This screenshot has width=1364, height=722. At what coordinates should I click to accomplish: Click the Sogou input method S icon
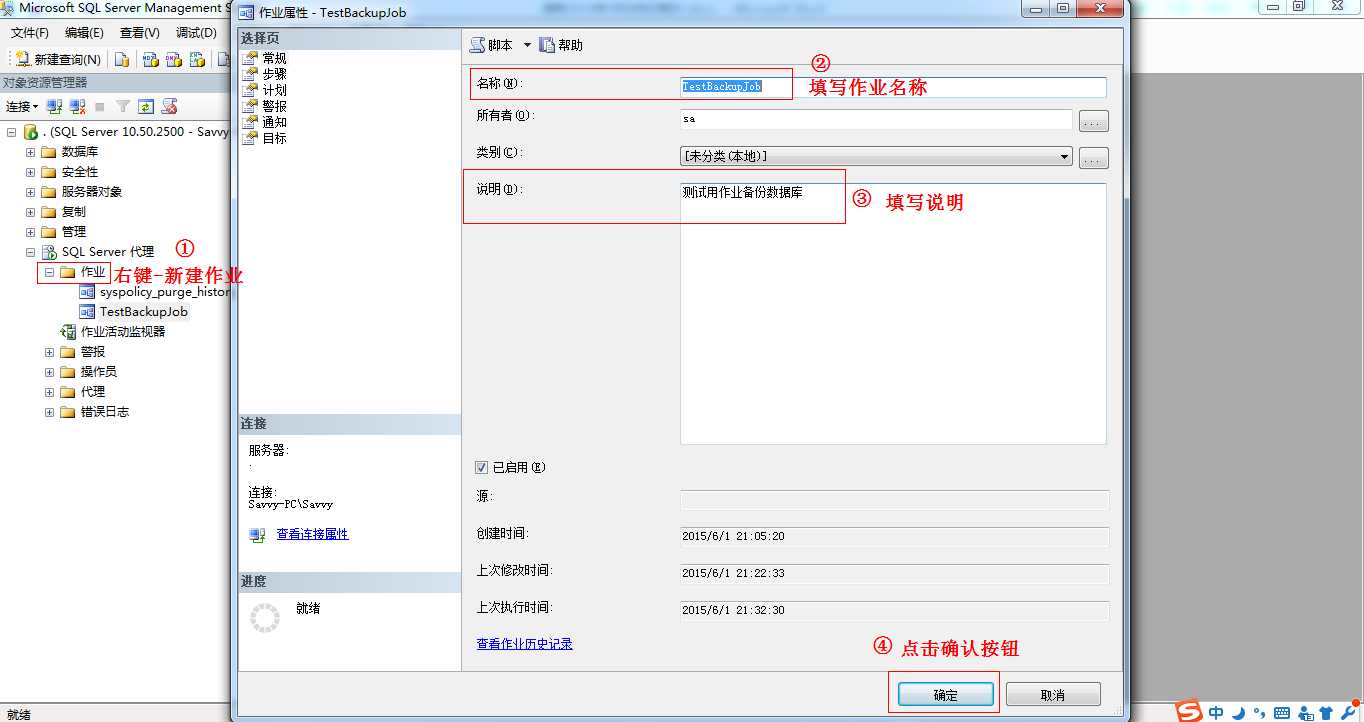1189,711
